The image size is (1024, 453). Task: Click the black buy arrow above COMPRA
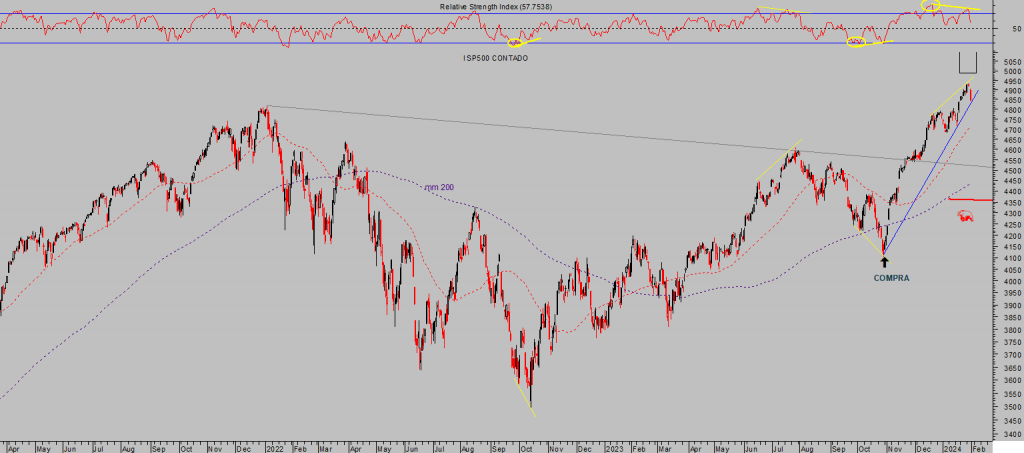[x=883, y=262]
